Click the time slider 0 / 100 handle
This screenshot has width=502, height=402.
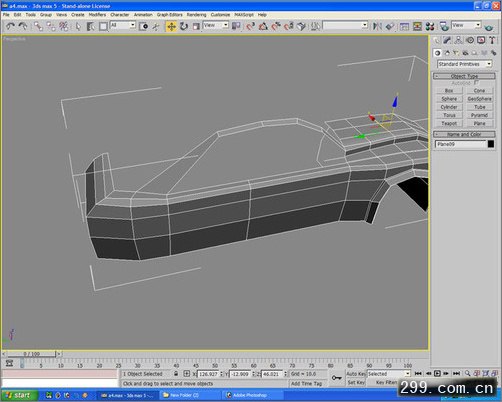pyautogui.click(x=31, y=354)
